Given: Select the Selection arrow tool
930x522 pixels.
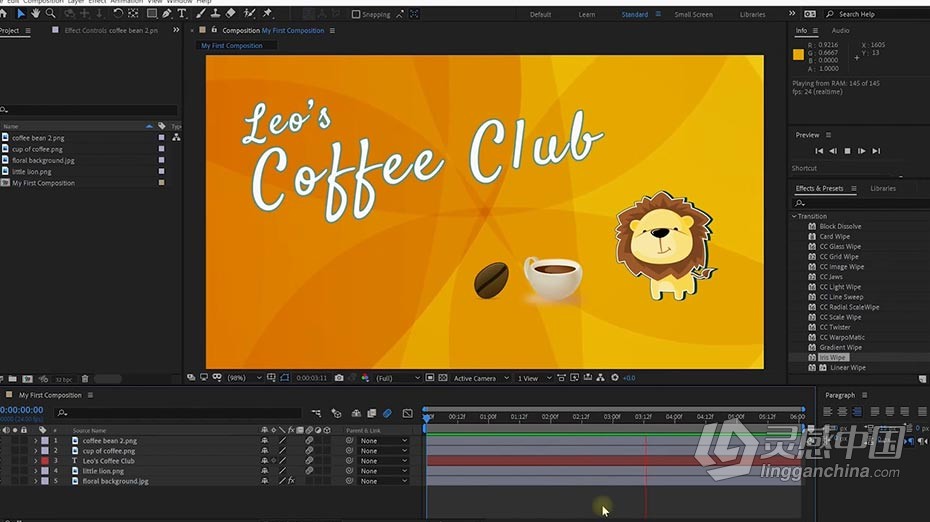Looking at the screenshot, I should click(21, 13).
